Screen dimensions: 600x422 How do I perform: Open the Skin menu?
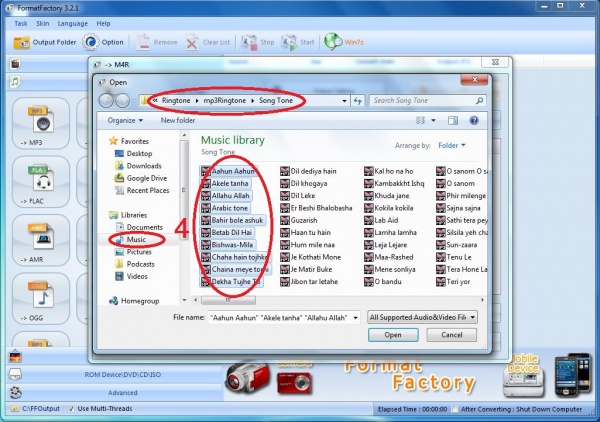[42, 23]
